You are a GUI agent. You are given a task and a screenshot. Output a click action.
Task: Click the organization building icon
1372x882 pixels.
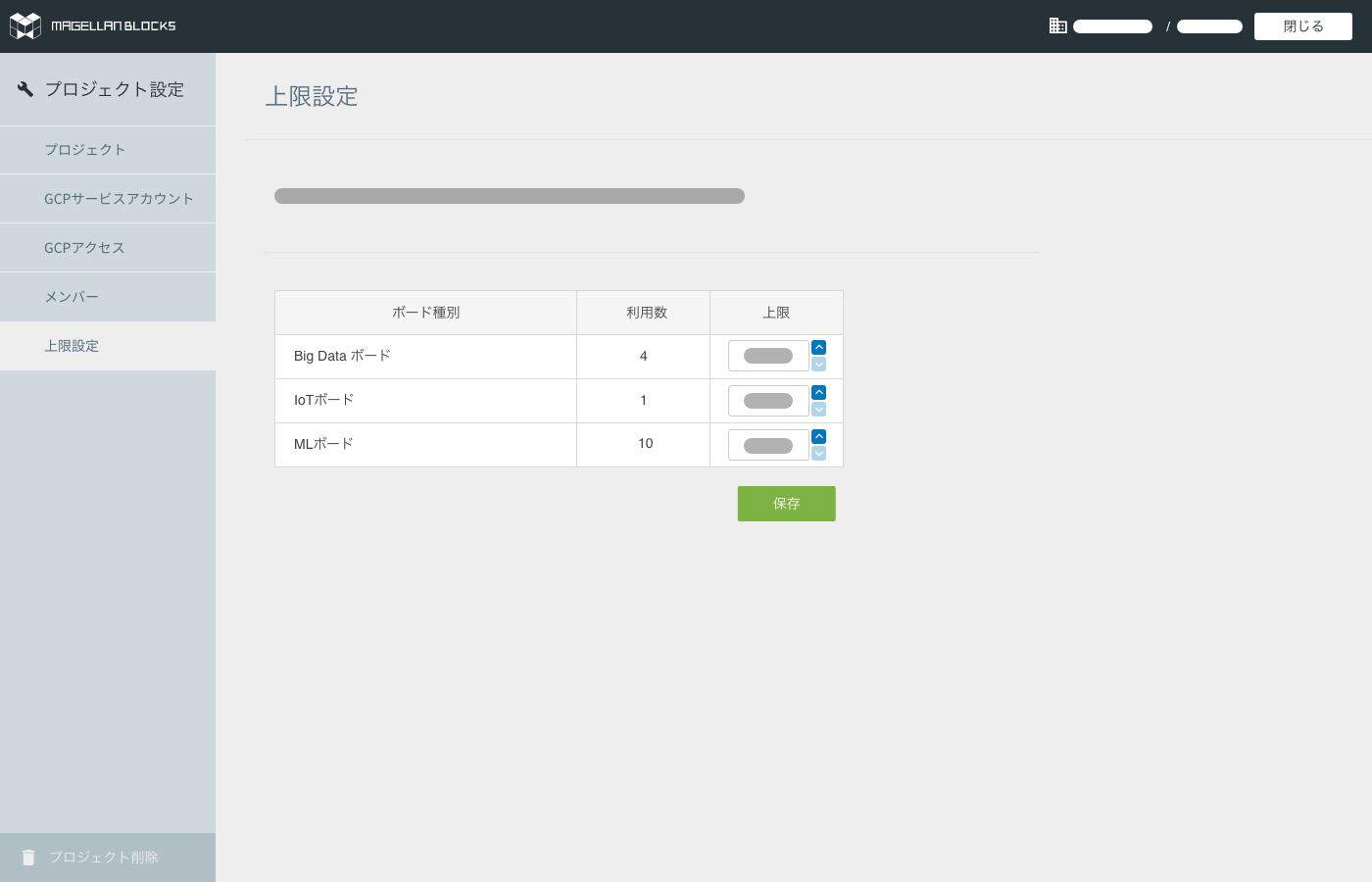pyautogui.click(x=1057, y=25)
